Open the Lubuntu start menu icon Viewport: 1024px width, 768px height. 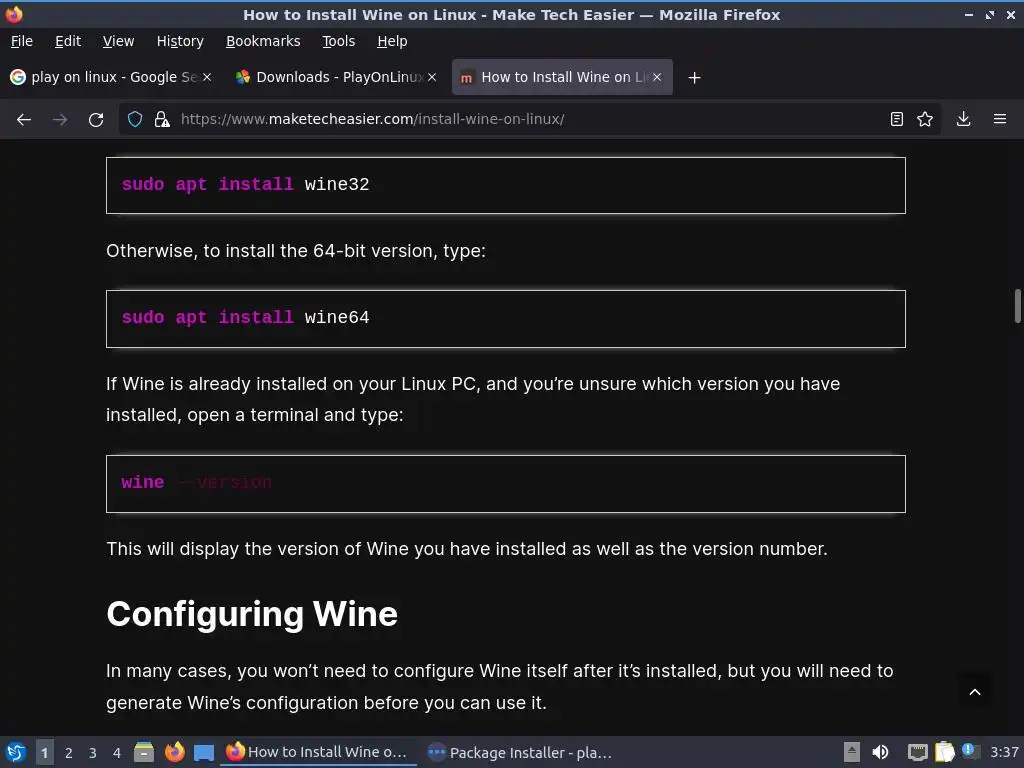click(15, 752)
